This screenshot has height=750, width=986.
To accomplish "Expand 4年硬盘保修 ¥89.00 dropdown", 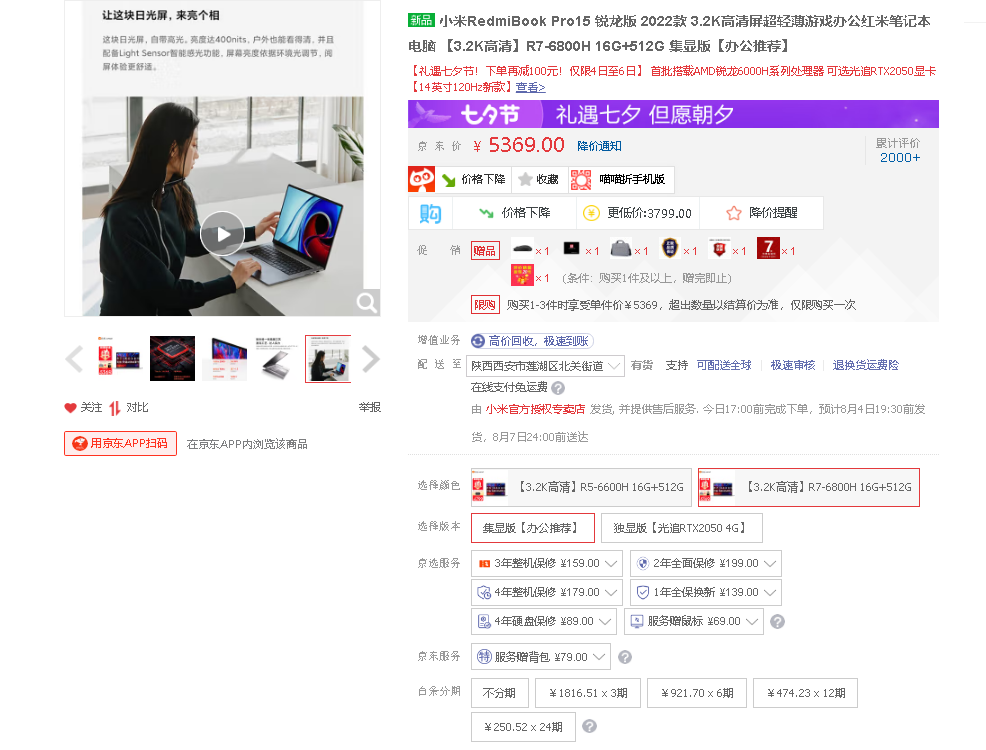I will click(x=543, y=621).
